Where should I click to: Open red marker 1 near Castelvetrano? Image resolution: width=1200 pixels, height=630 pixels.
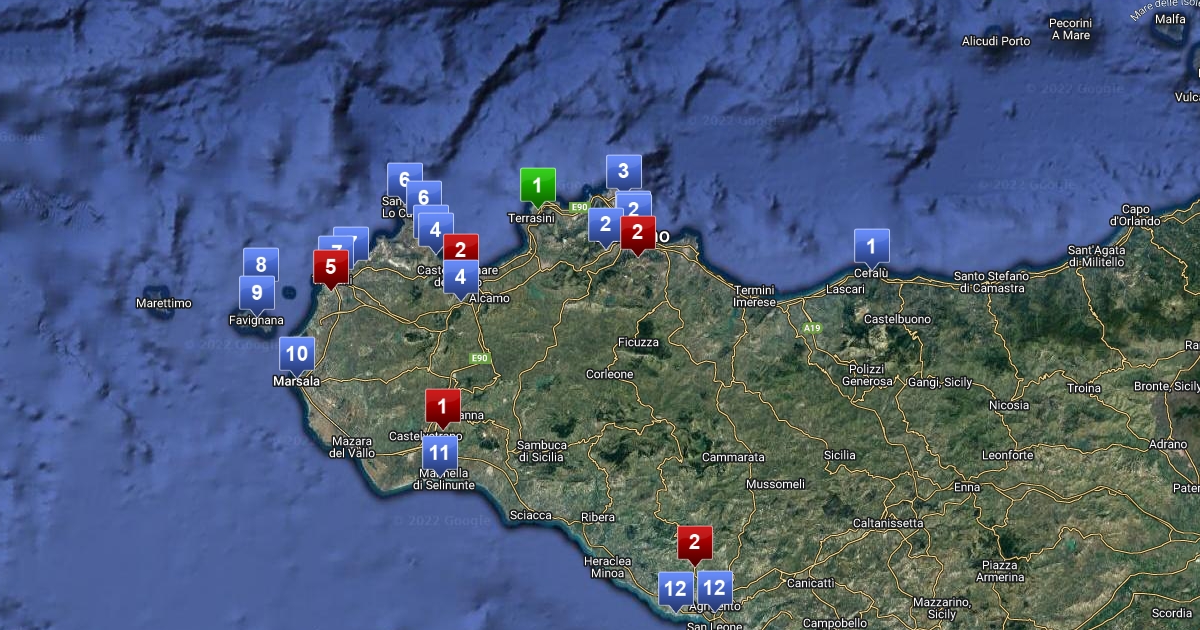pos(442,406)
